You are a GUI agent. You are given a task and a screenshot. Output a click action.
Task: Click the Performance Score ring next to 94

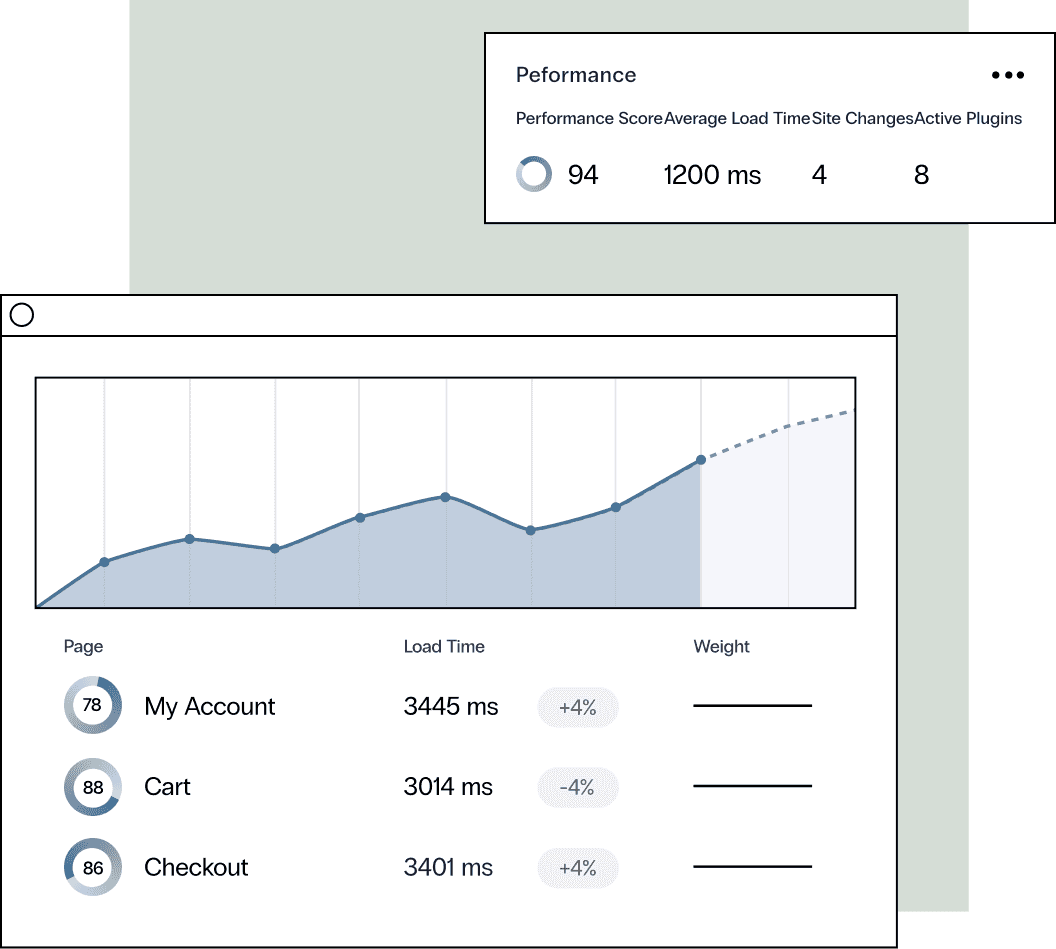click(534, 174)
